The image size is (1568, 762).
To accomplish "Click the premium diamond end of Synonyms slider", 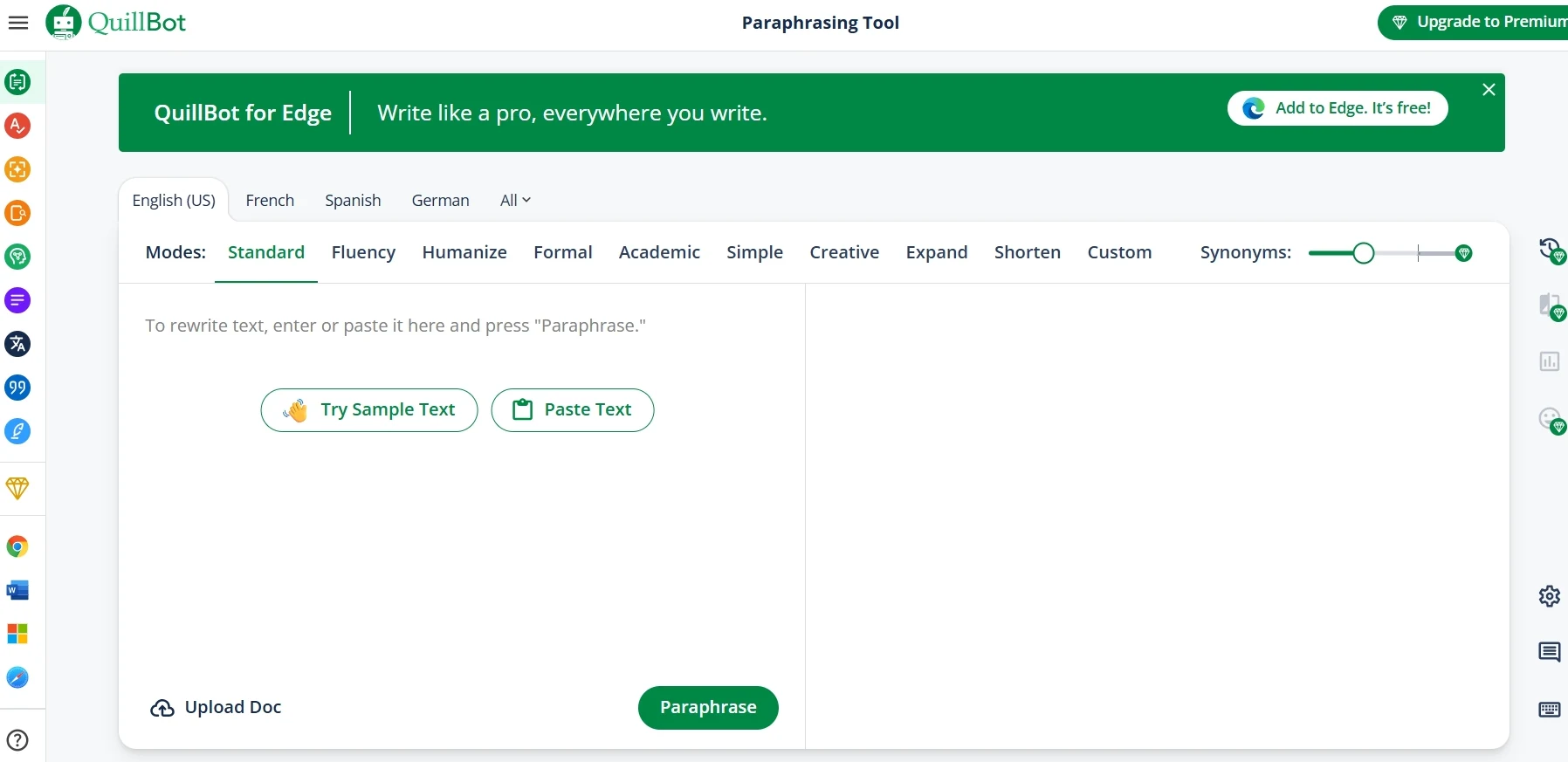I will [x=1465, y=253].
